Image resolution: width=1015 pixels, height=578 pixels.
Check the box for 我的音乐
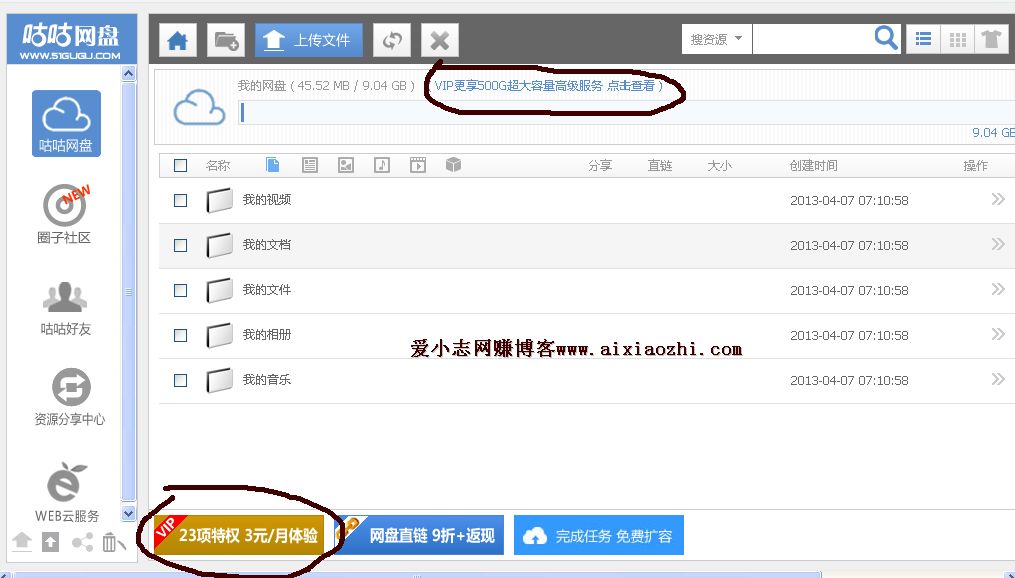click(181, 381)
